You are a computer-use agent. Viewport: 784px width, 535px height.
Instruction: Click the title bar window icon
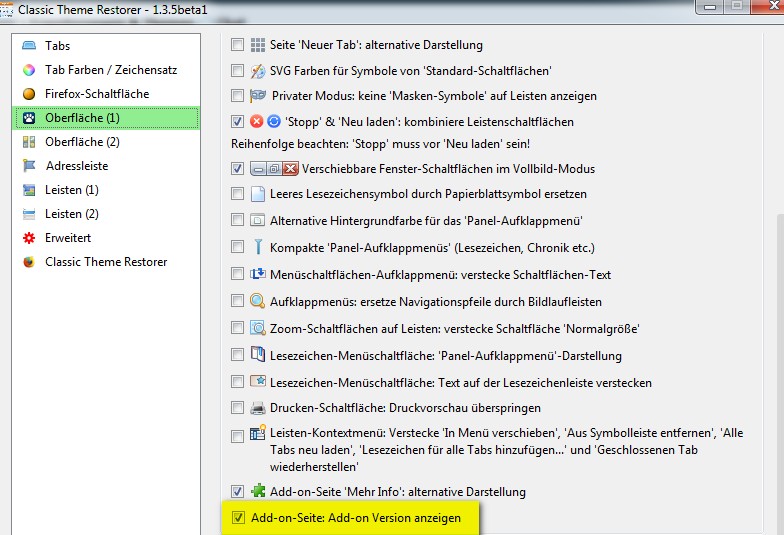[x=6, y=10]
